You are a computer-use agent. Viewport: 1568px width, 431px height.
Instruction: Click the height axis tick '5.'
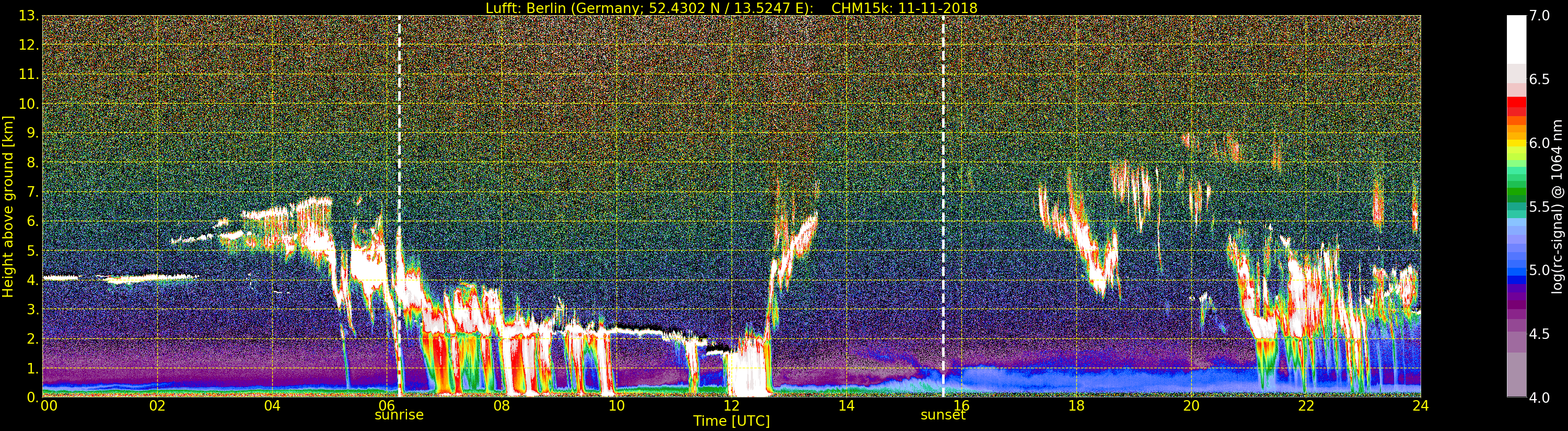tap(33, 251)
